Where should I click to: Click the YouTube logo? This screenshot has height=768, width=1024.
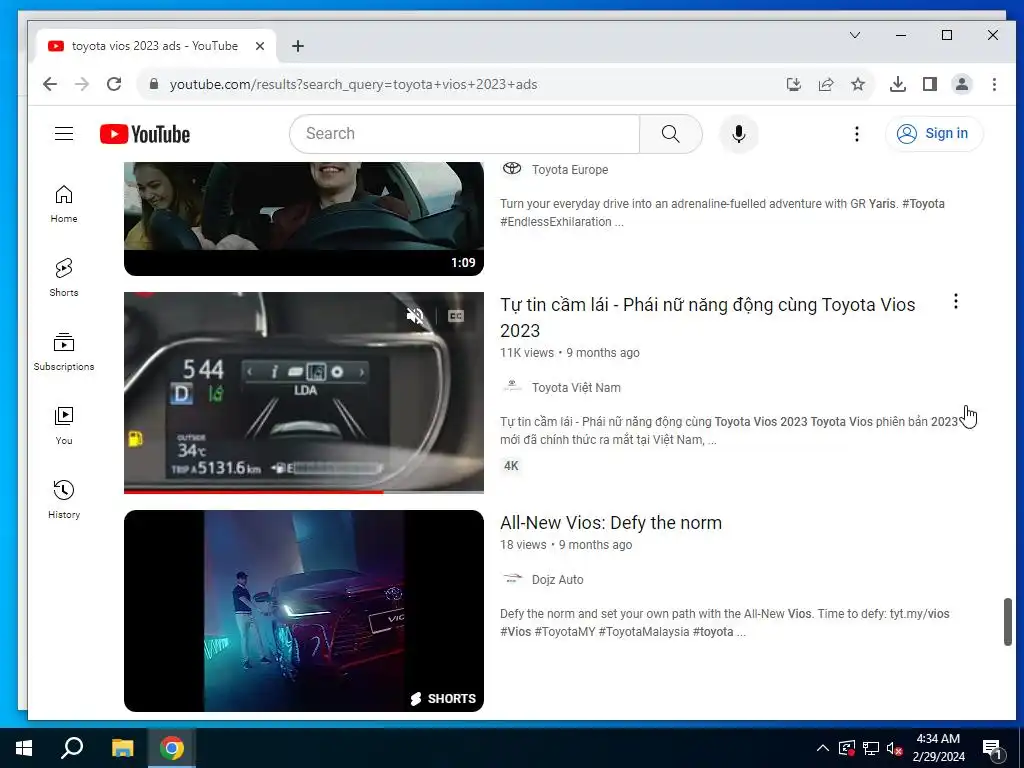pyautogui.click(x=144, y=134)
